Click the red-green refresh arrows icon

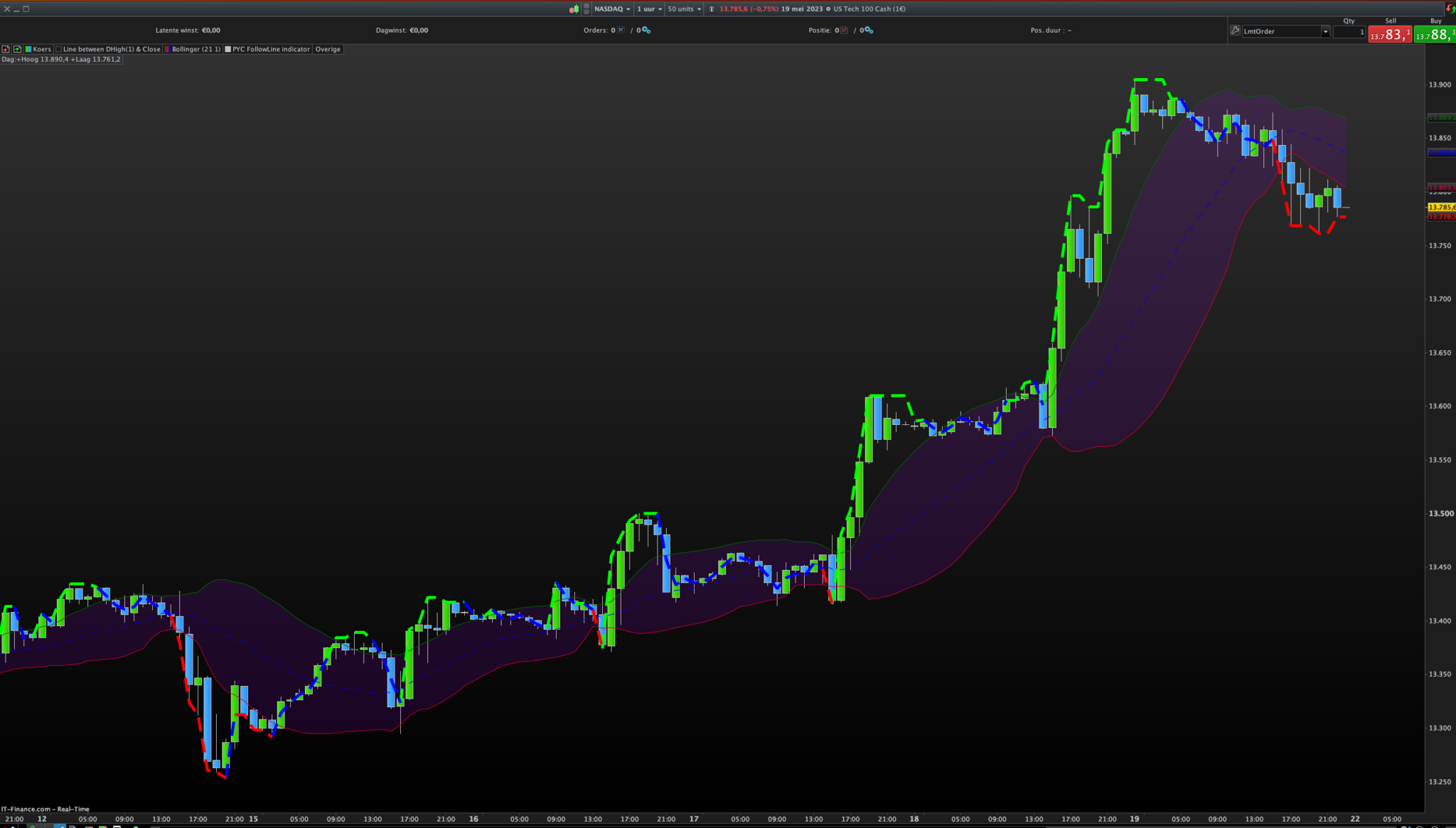(x=1450, y=9)
